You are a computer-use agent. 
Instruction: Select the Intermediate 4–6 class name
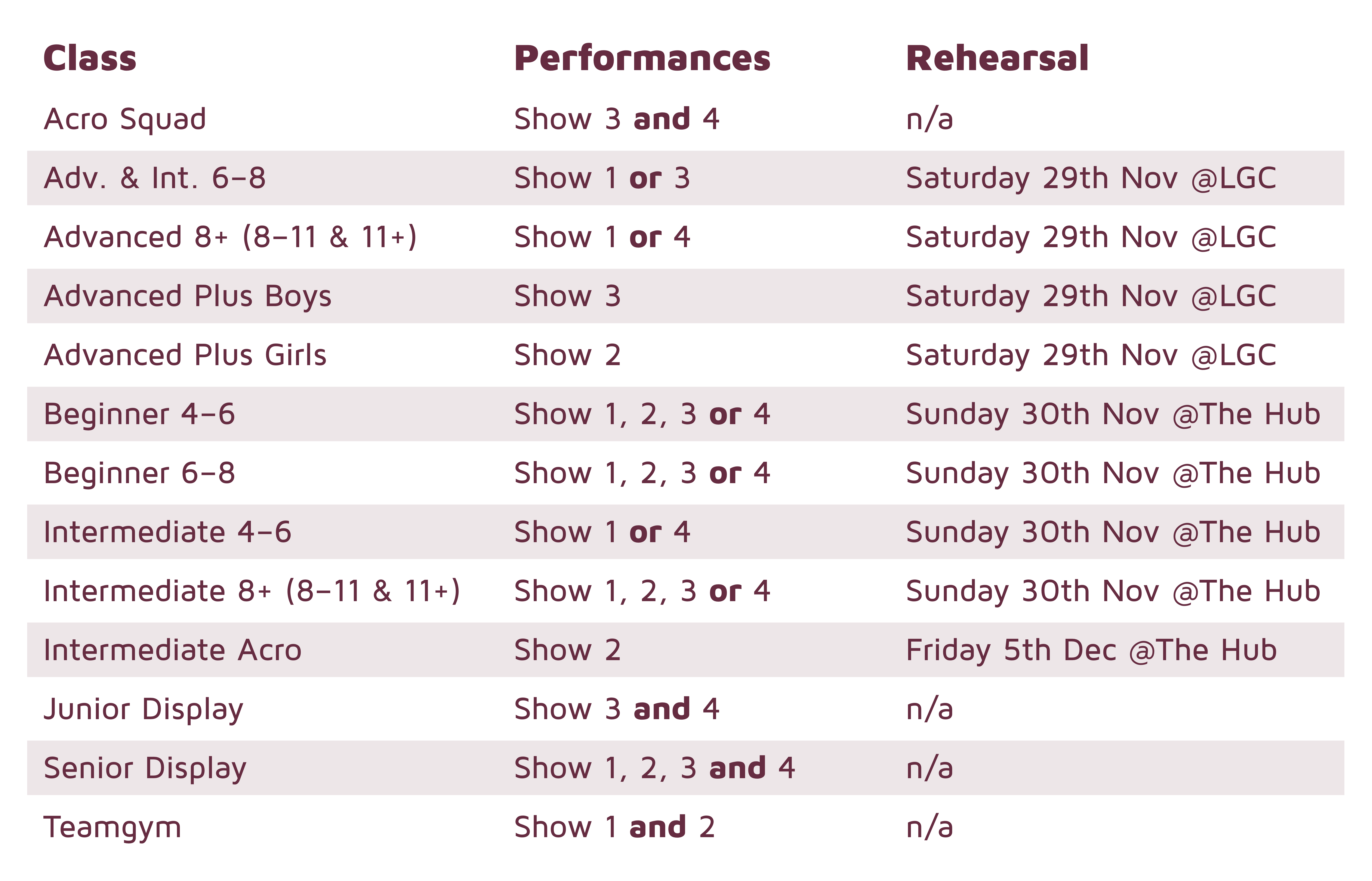(x=167, y=532)
